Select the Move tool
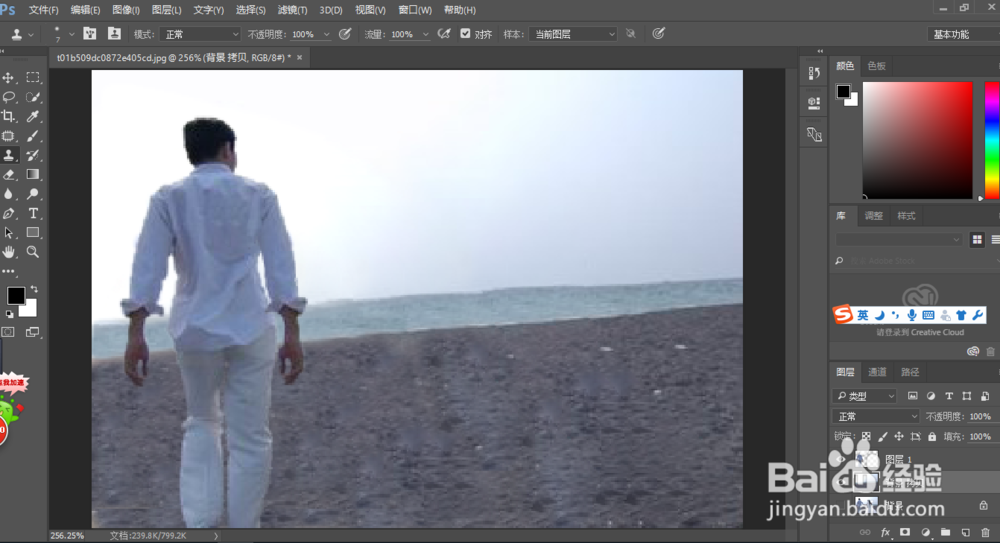The image size is (1000, 543). coord(8,78)
